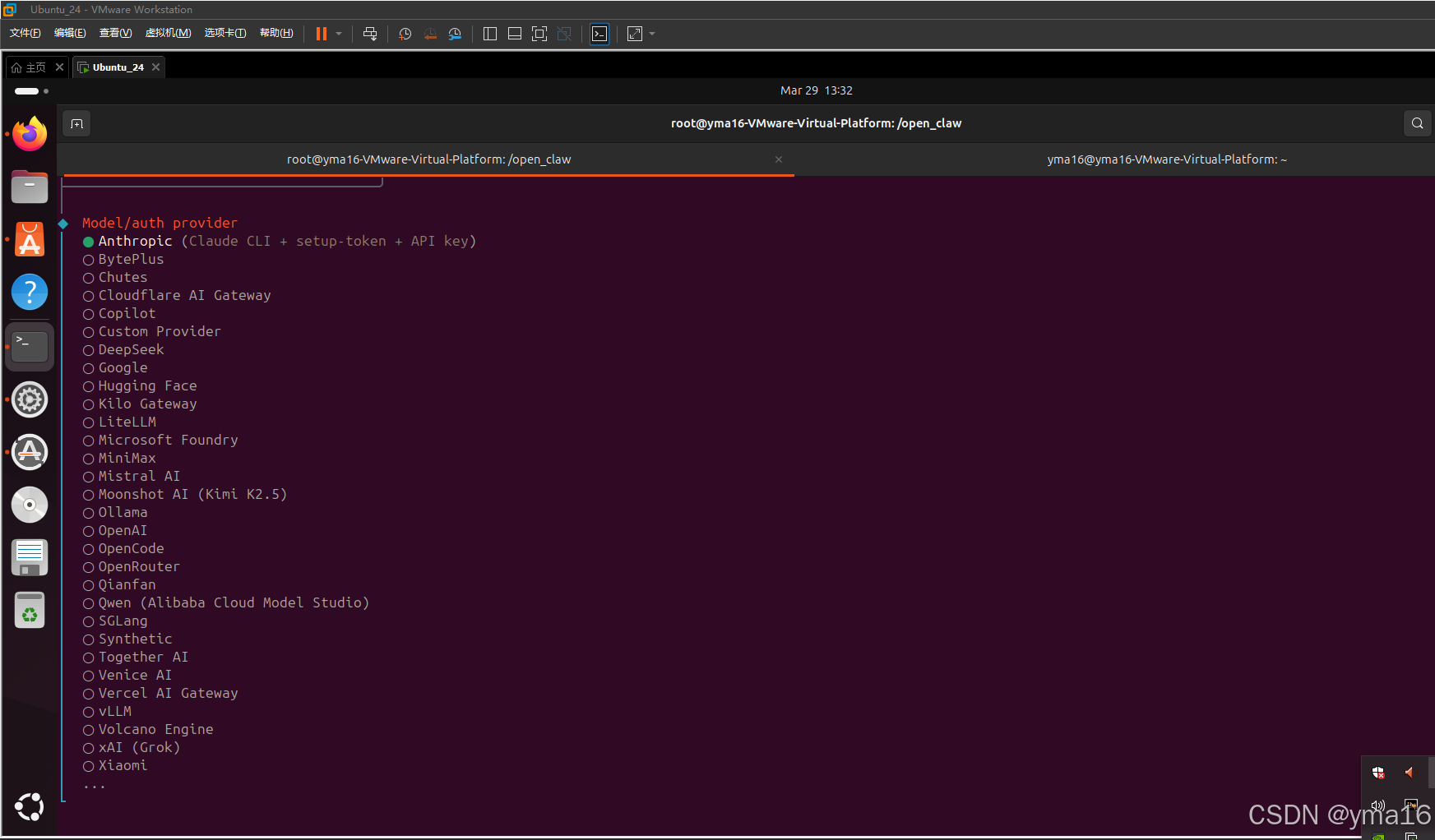Select the Ollama provider option
1435x840 pixels.
(115, 513)
